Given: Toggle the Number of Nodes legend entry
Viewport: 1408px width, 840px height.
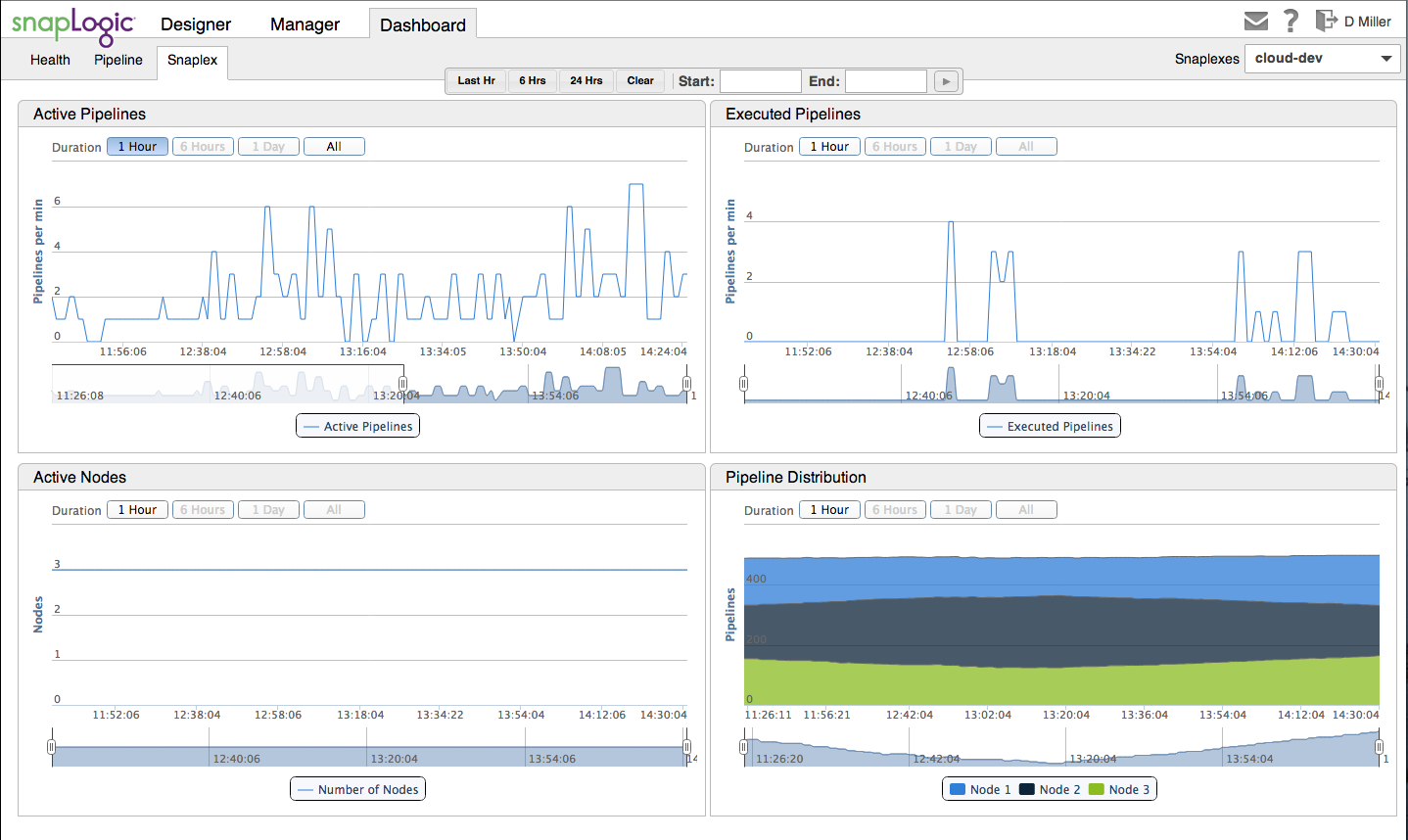Looking at the screenshot, I should click(358, 789).
